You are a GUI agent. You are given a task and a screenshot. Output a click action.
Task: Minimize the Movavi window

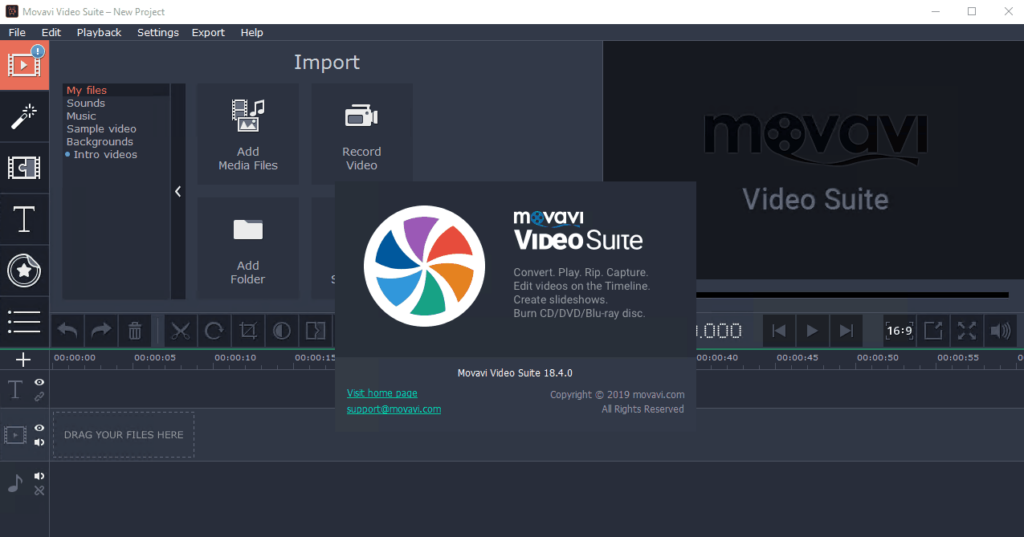[936, 12]
